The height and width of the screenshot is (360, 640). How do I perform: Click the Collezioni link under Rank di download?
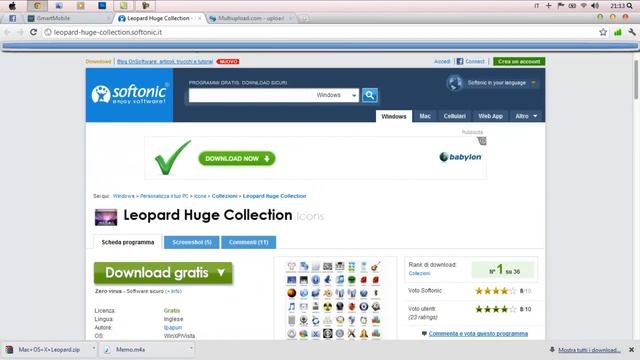pos(419,273)
